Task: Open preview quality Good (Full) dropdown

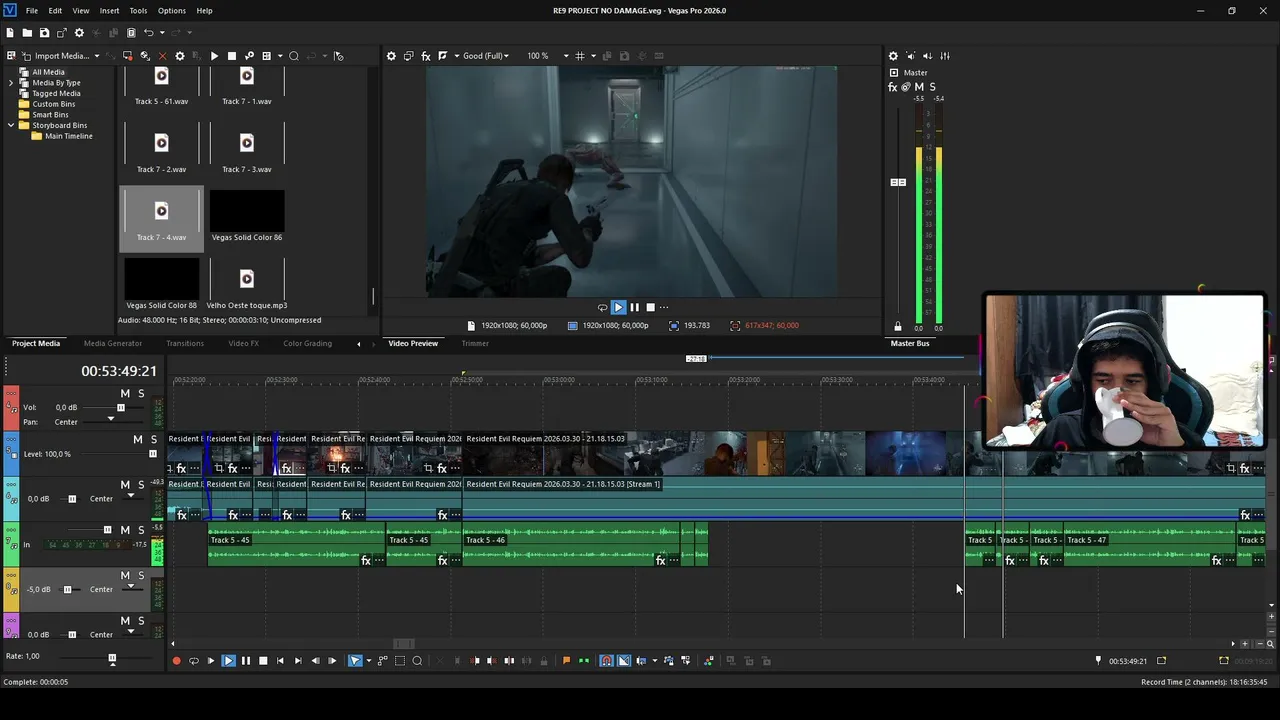Action: [486, 56]
